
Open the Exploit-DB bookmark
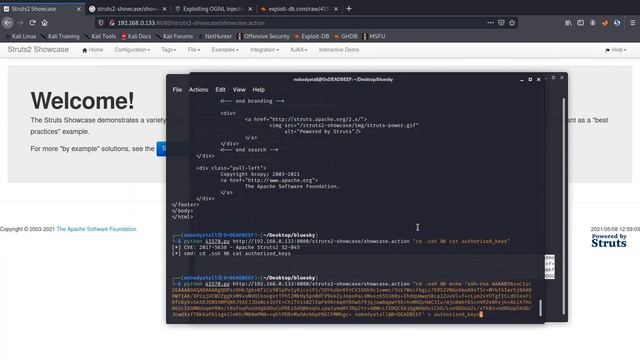(x=312, y=36)
